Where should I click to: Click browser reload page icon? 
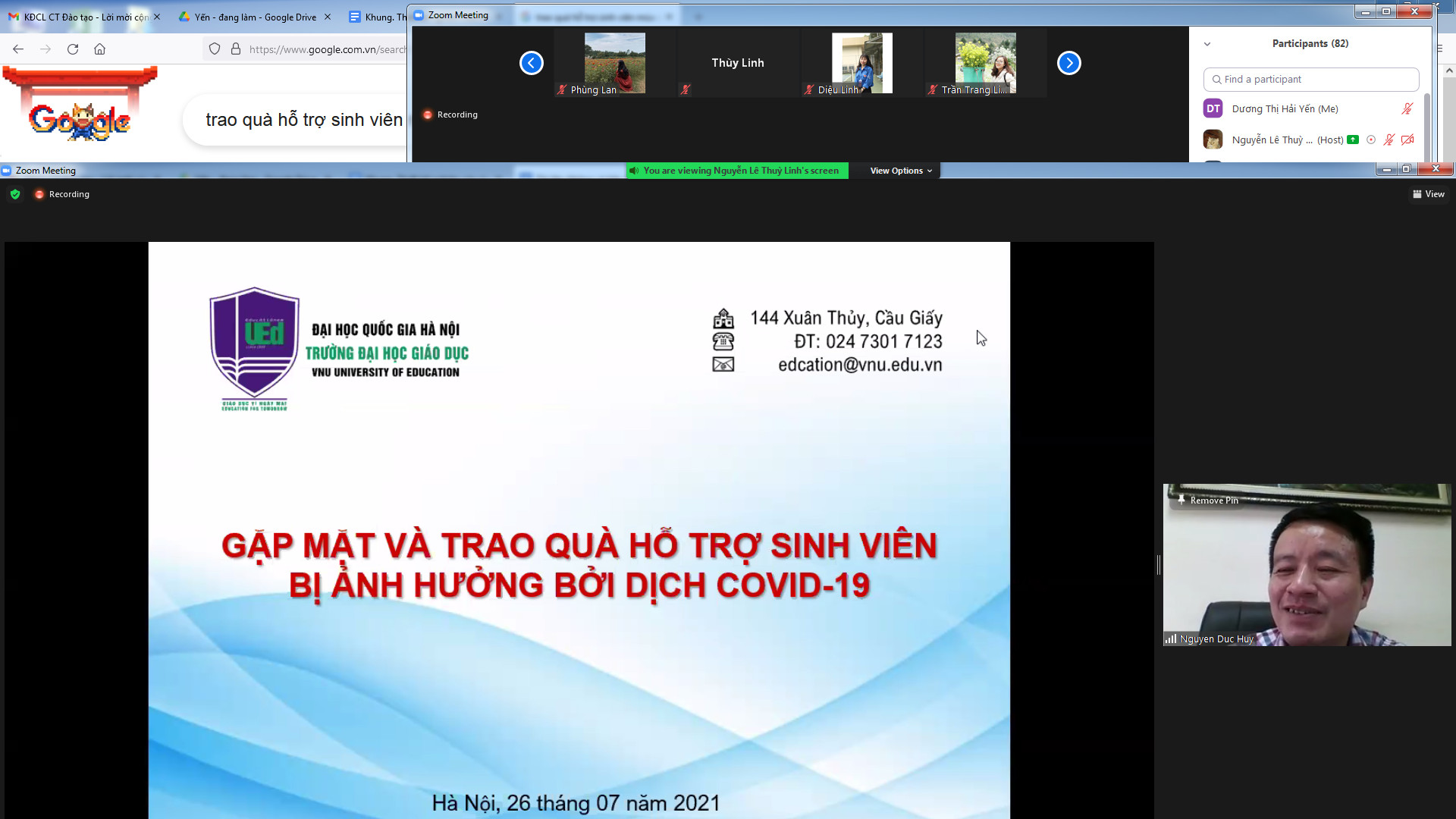[73, 49]
